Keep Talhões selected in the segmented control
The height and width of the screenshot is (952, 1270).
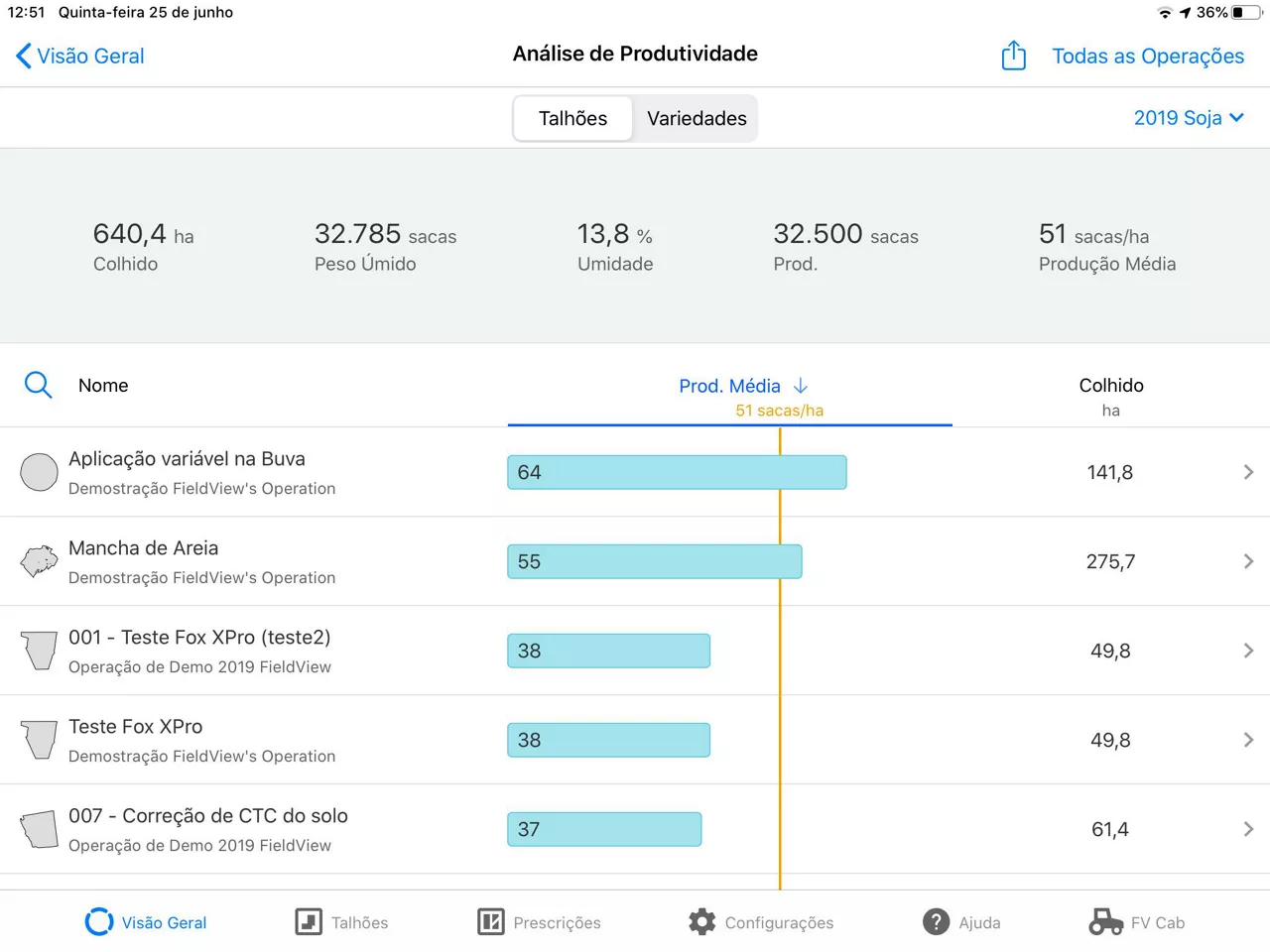point(571,118)
